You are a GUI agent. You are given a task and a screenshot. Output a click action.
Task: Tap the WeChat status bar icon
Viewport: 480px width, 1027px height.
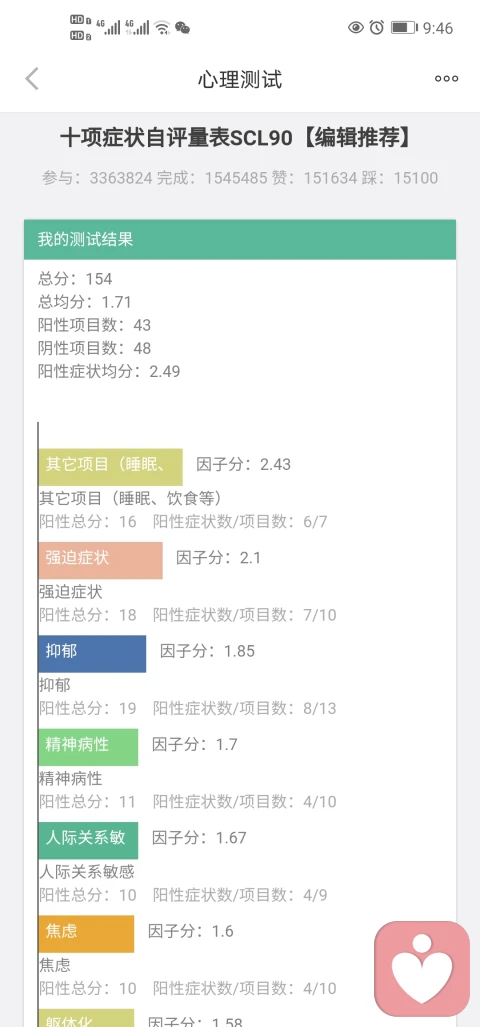[183, 28]
